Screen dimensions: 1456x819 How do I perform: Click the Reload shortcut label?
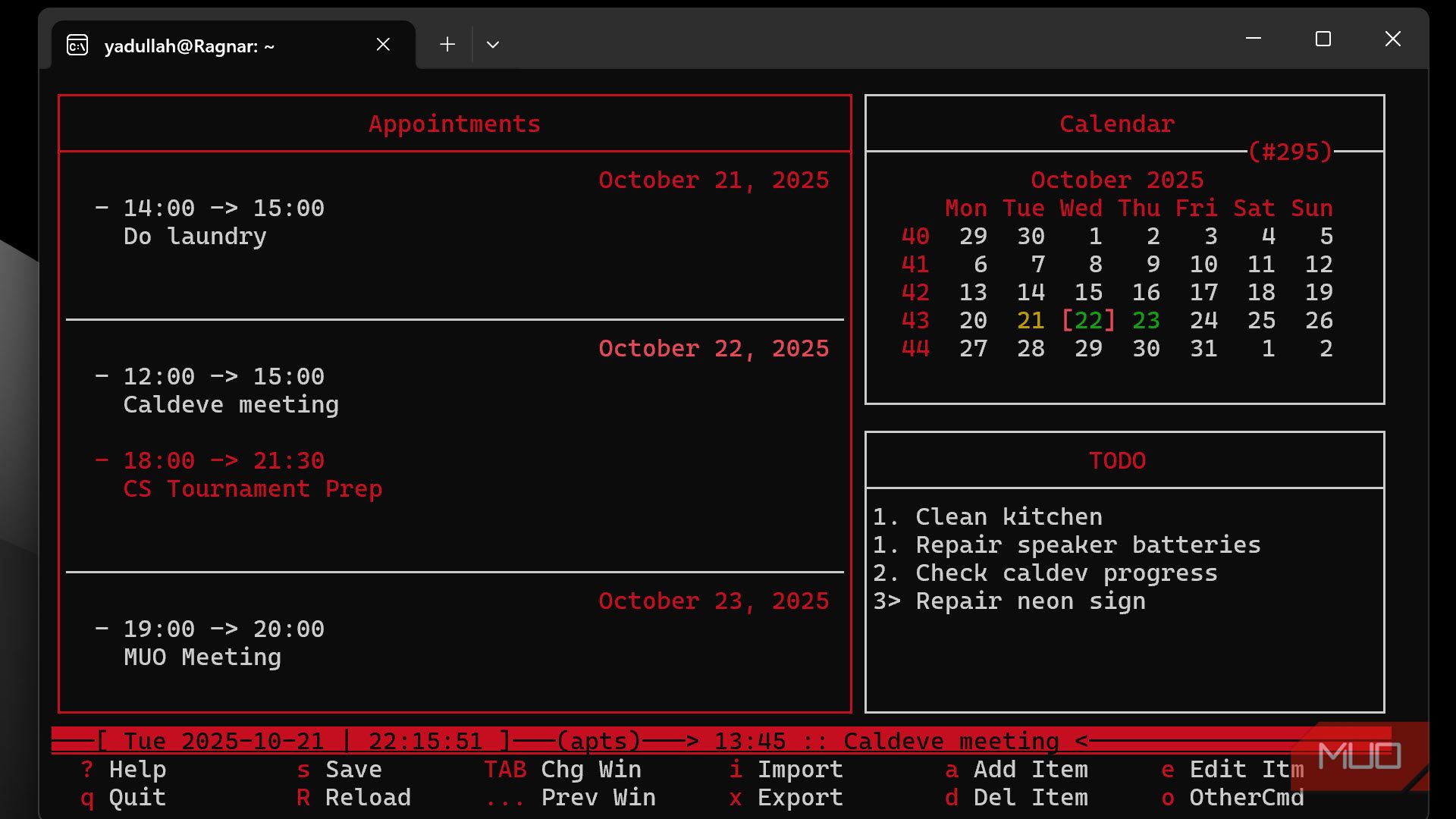point(368,798)
